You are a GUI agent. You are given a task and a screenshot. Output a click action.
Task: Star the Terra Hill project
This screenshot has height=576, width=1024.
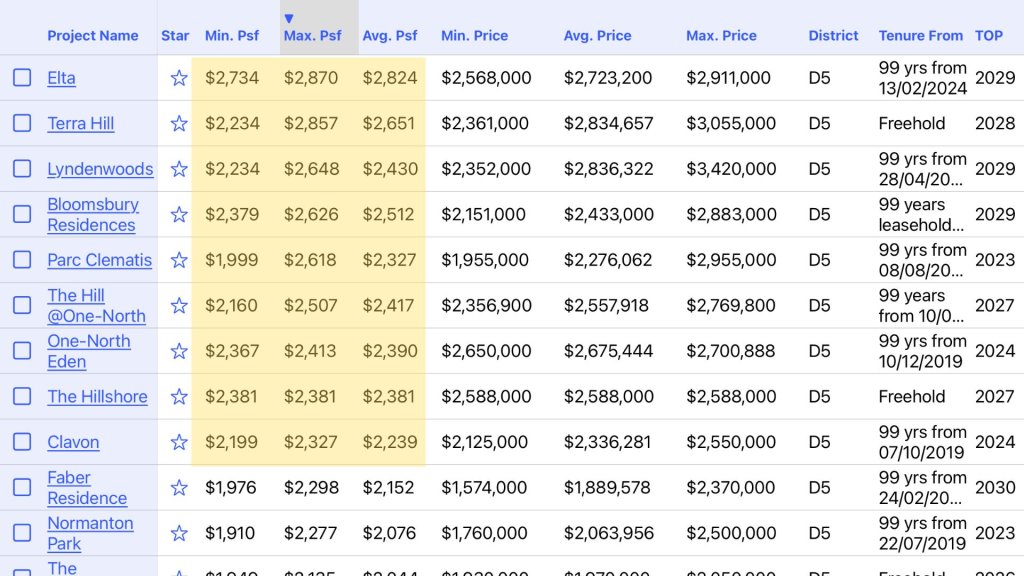(x=179, y=123)
